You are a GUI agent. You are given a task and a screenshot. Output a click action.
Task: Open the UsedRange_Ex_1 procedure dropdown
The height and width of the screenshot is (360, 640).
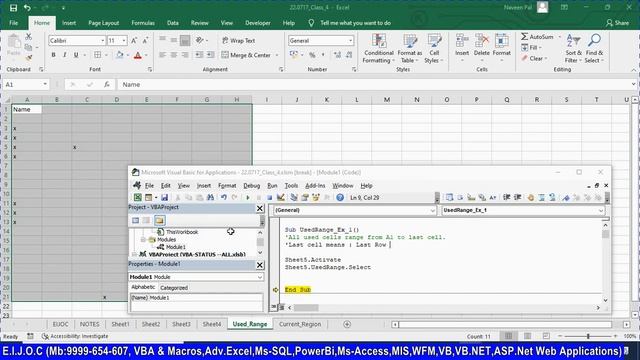(601, 211)
